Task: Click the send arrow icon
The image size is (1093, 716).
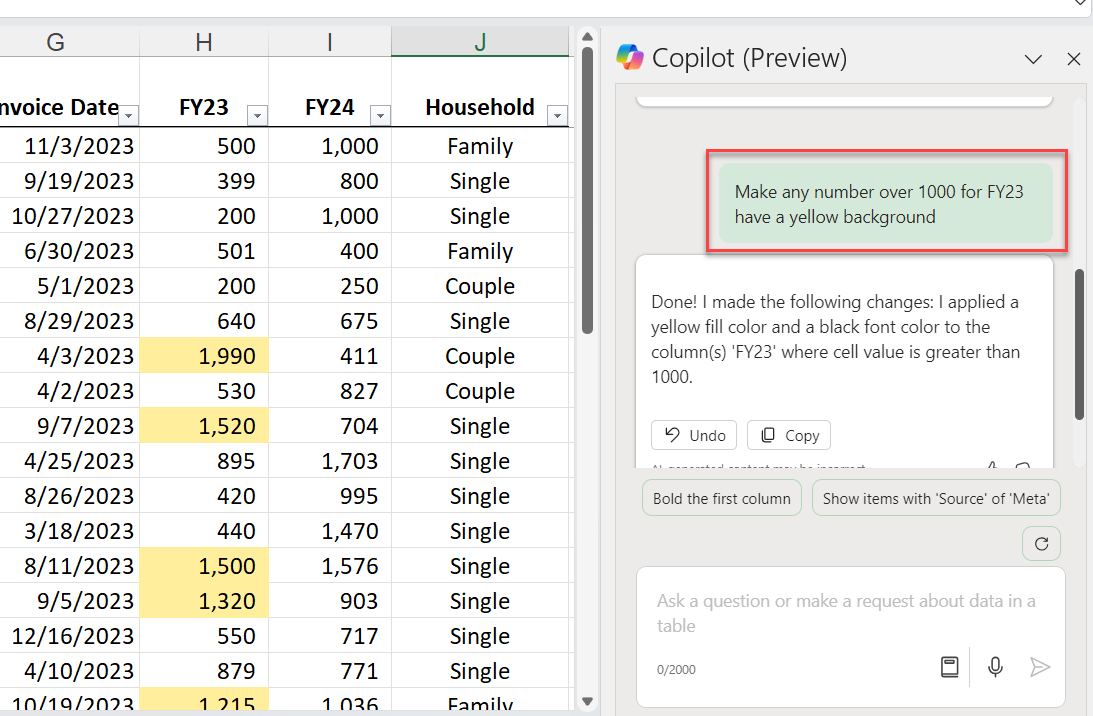Action: click(x=1040, y=666)
